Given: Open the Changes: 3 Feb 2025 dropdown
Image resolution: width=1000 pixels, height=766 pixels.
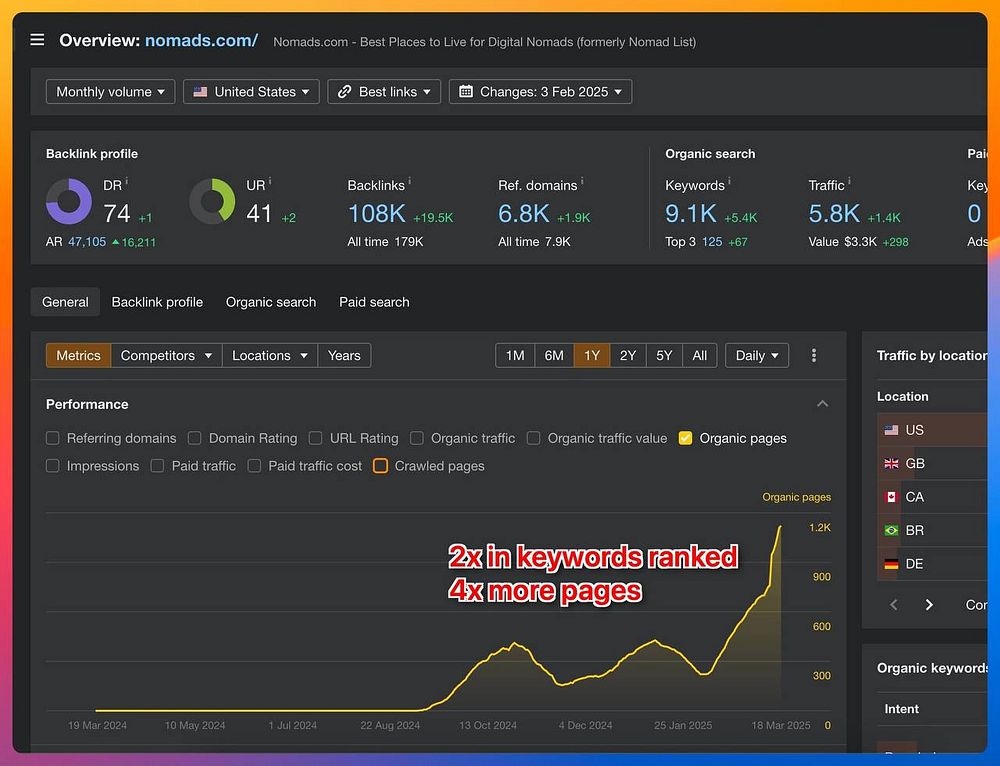Looking at the screenshot, I should coord(540,92).
